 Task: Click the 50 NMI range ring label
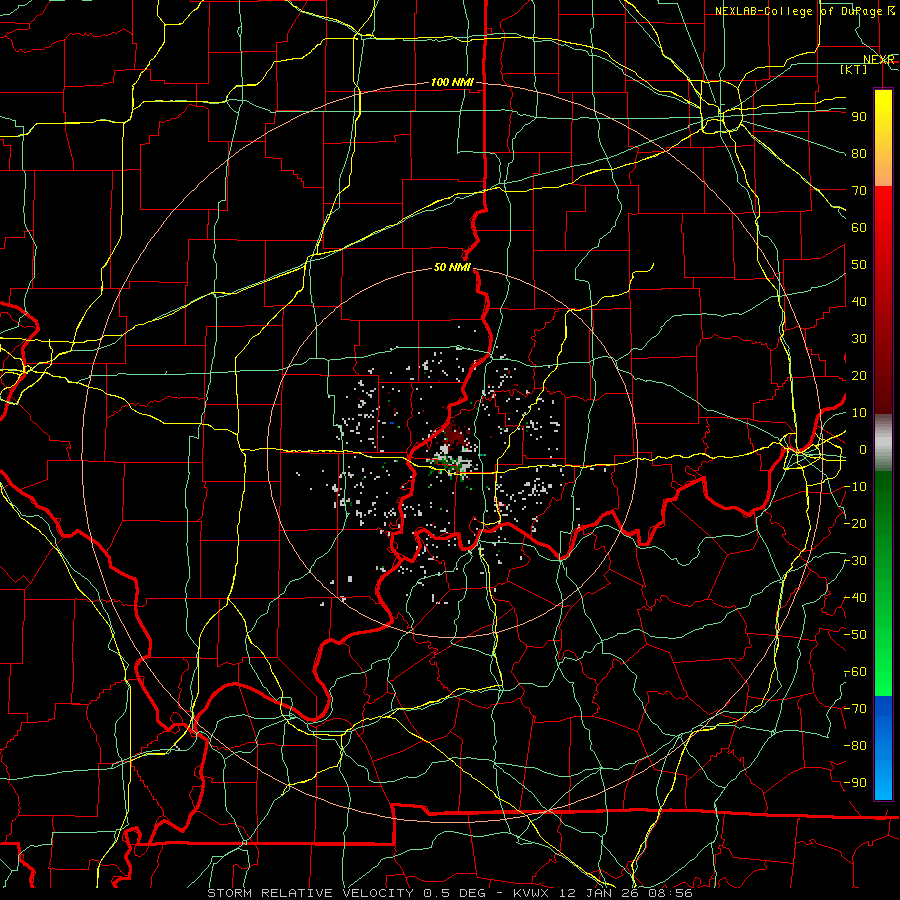click(452, 267)
